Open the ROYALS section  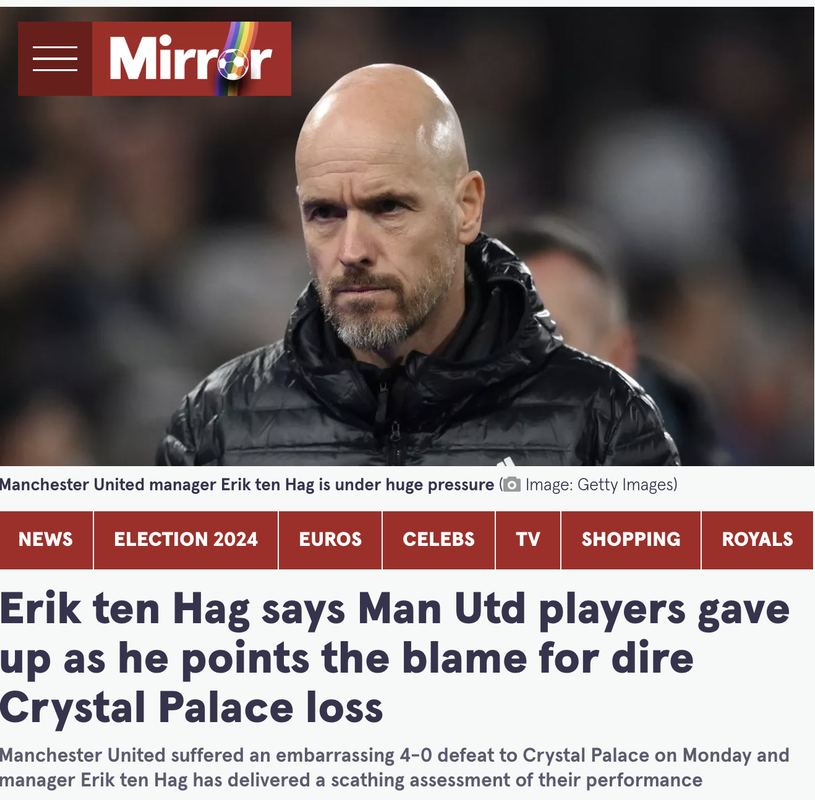point(757,540)
